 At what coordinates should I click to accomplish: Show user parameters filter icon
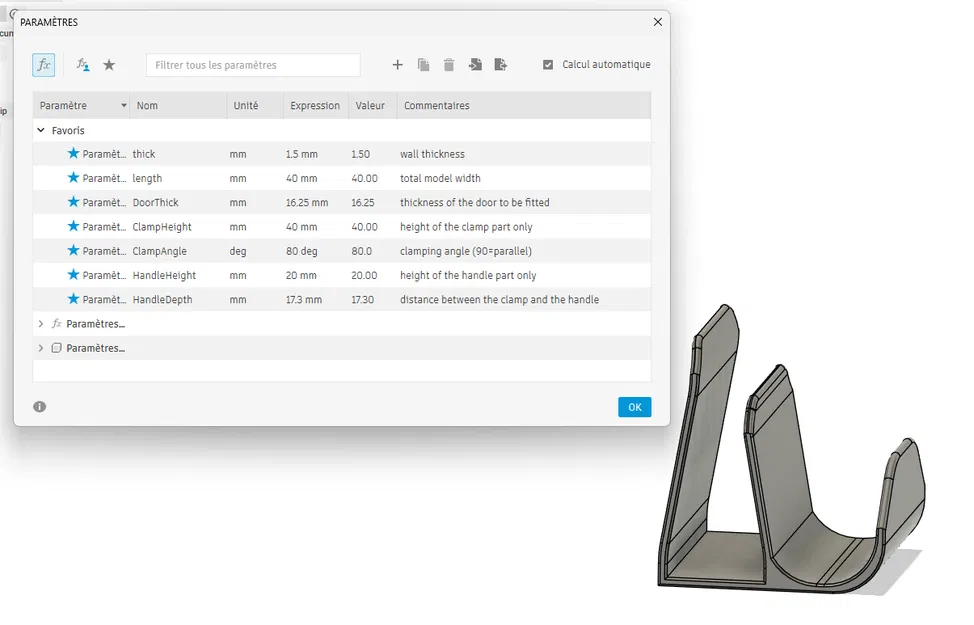point(83,65)
